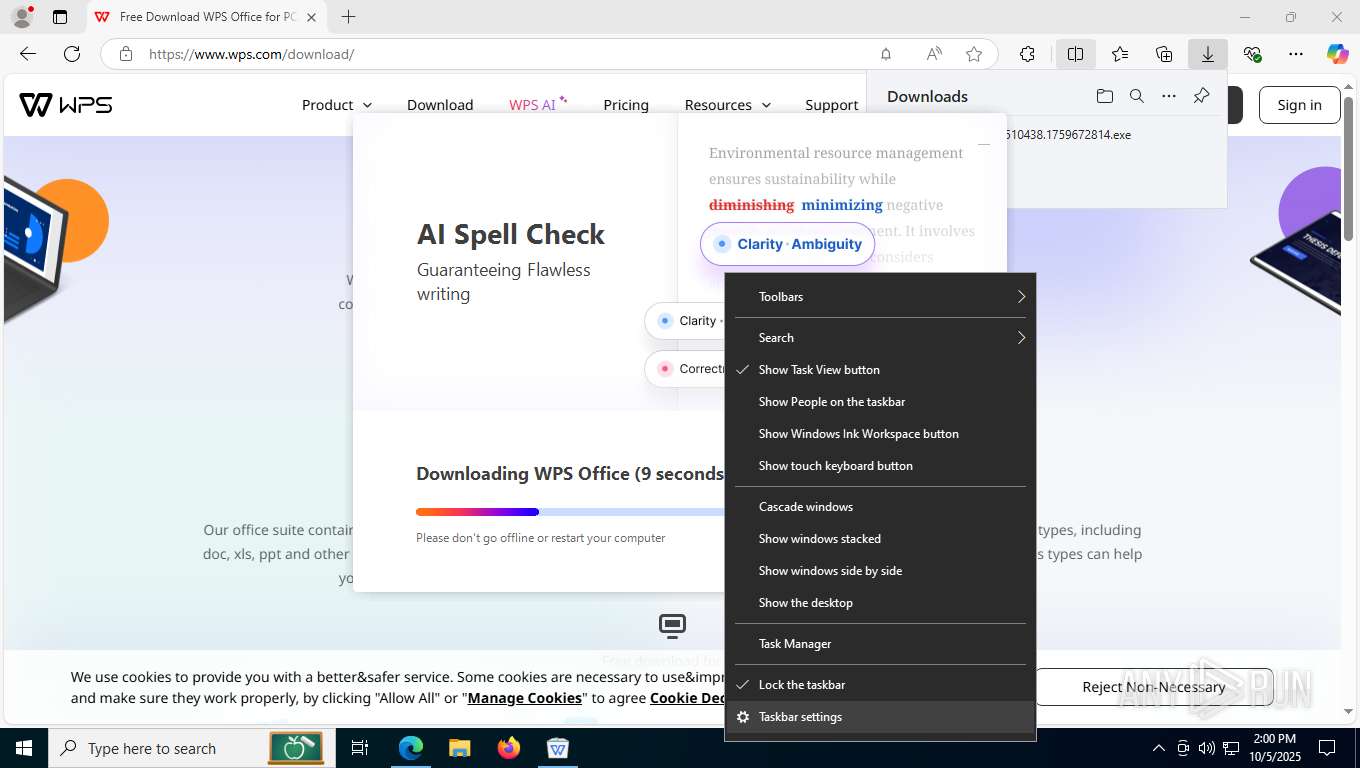Click the Downloads toolbar arrow icon
Viewport: 1360px width, 768px height.
click(1208, 54)
